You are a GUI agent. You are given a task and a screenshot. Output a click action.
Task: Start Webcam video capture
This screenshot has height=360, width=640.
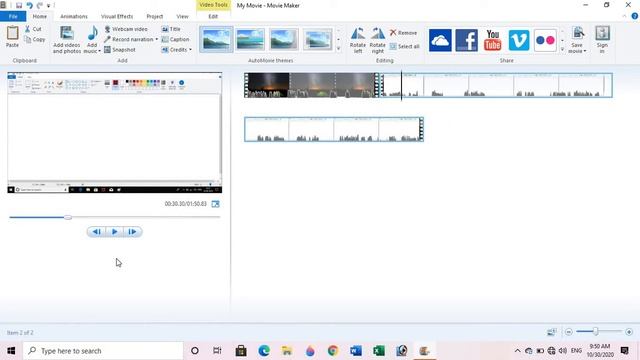126,29
